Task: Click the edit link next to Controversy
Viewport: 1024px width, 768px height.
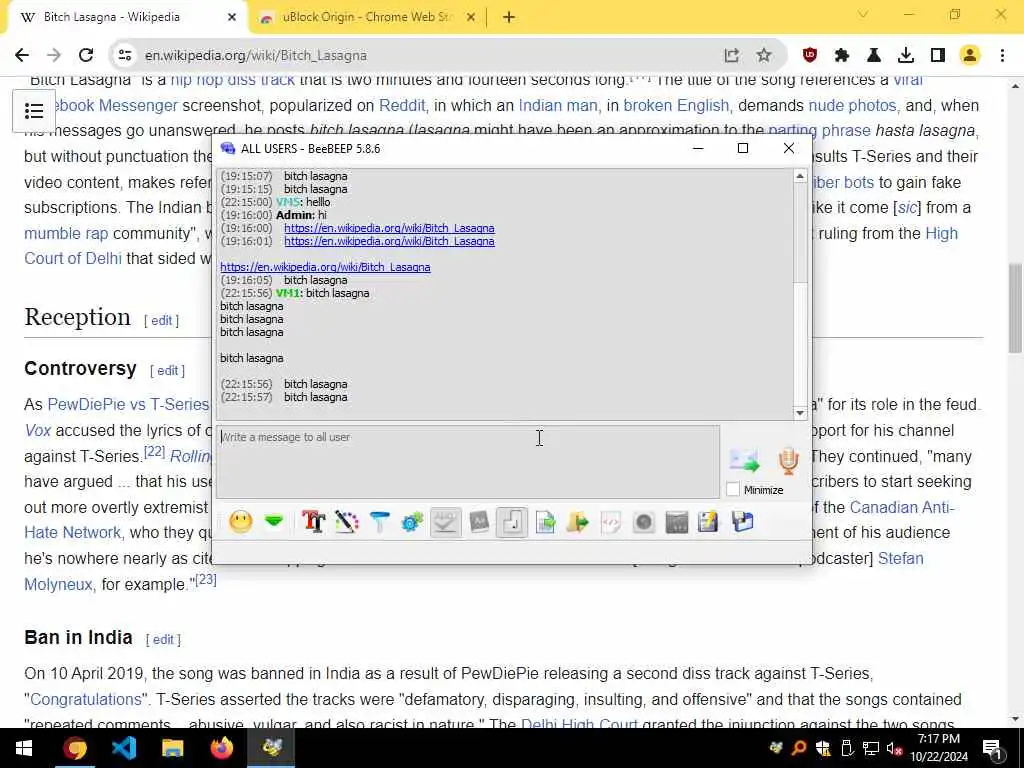Action: tap(167, 371)
